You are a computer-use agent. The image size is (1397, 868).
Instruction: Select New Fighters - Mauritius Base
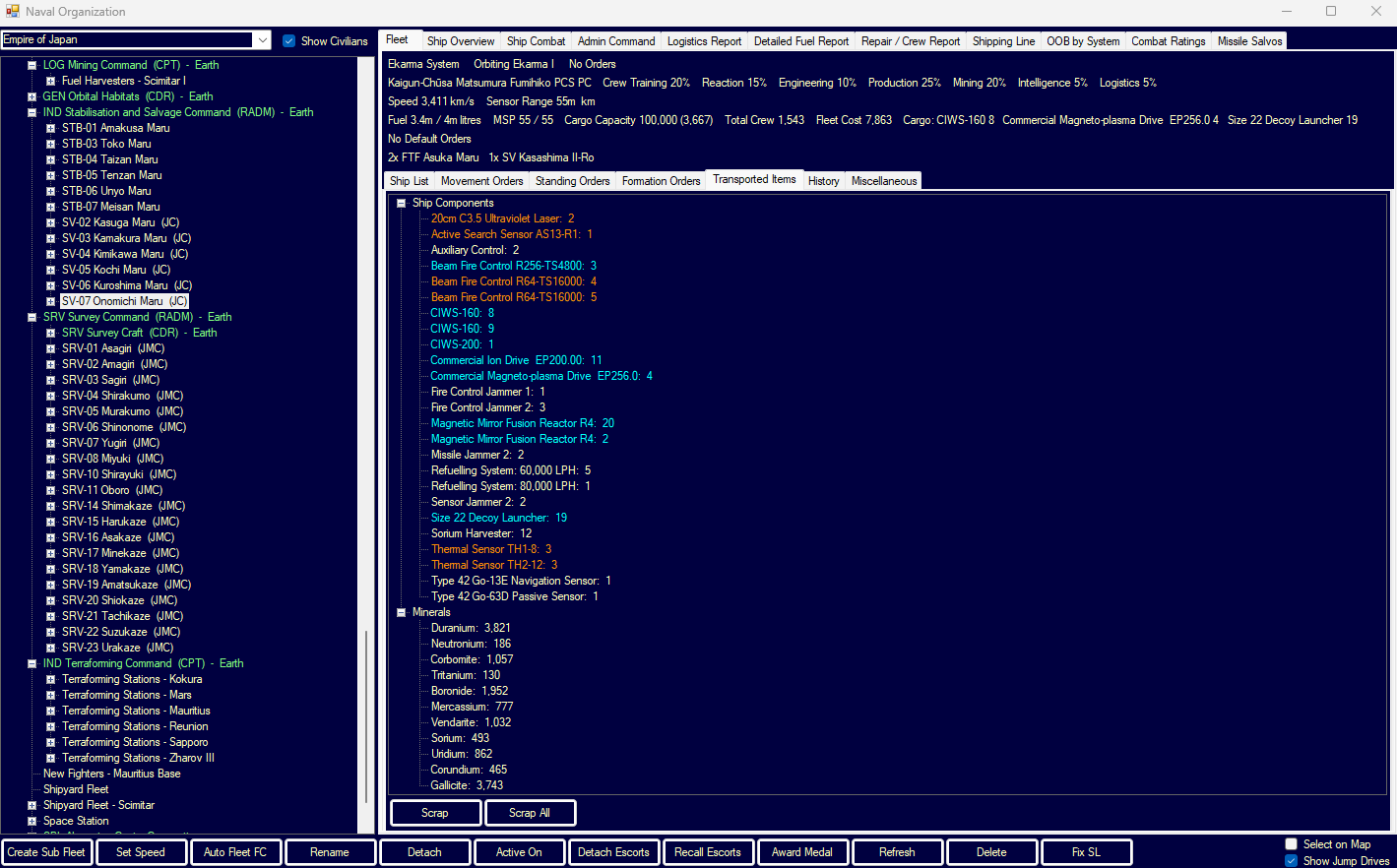click(112, 774)
